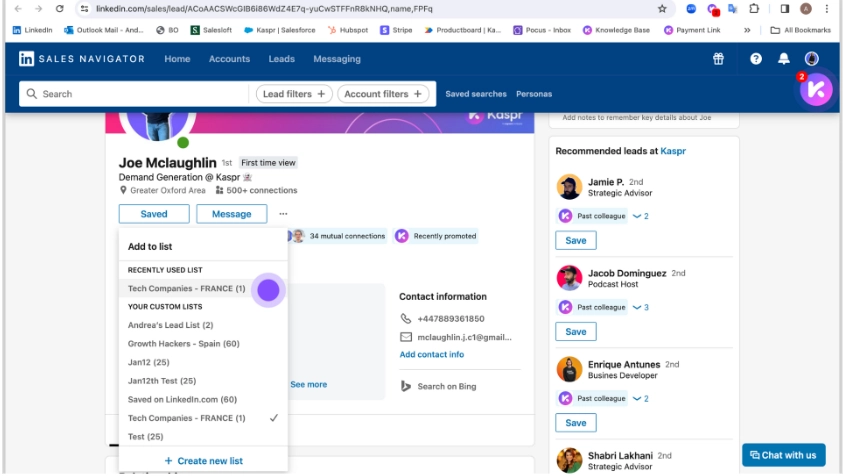This screenshot has height=476, width=843.
Task: Open the profile avatar in Sales Navigator header
Action: point(812,59)
